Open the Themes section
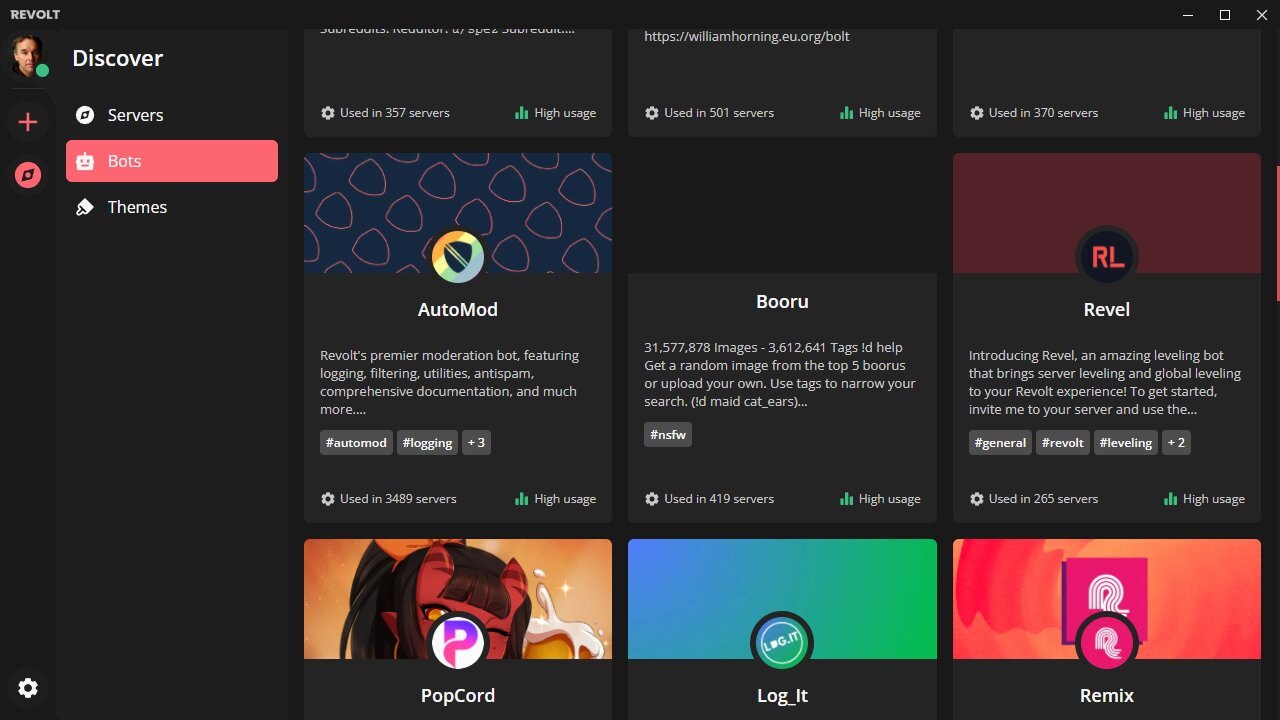1280x720 pixels. click(172, 207)
